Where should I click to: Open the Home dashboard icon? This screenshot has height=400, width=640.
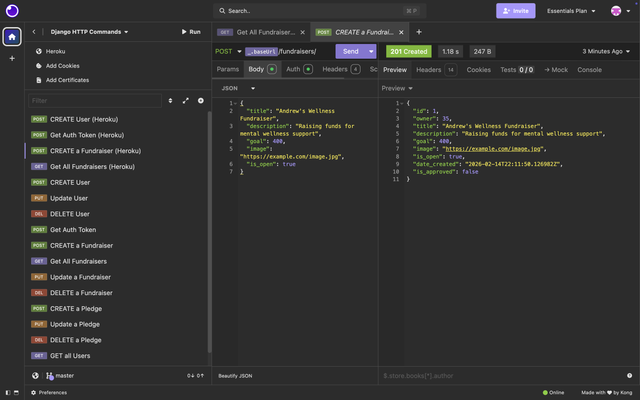coord(12,37)
